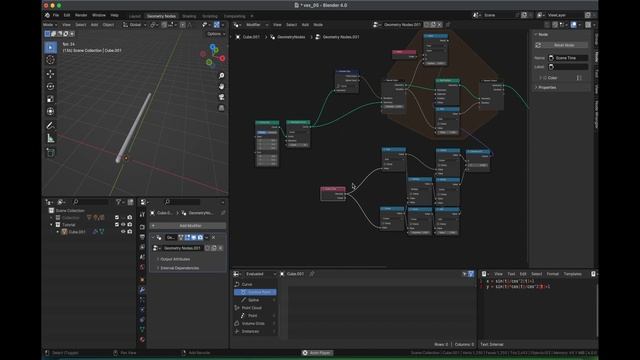Click the Add Modifier button
640x360 pixels.
(x=188, y=226)
